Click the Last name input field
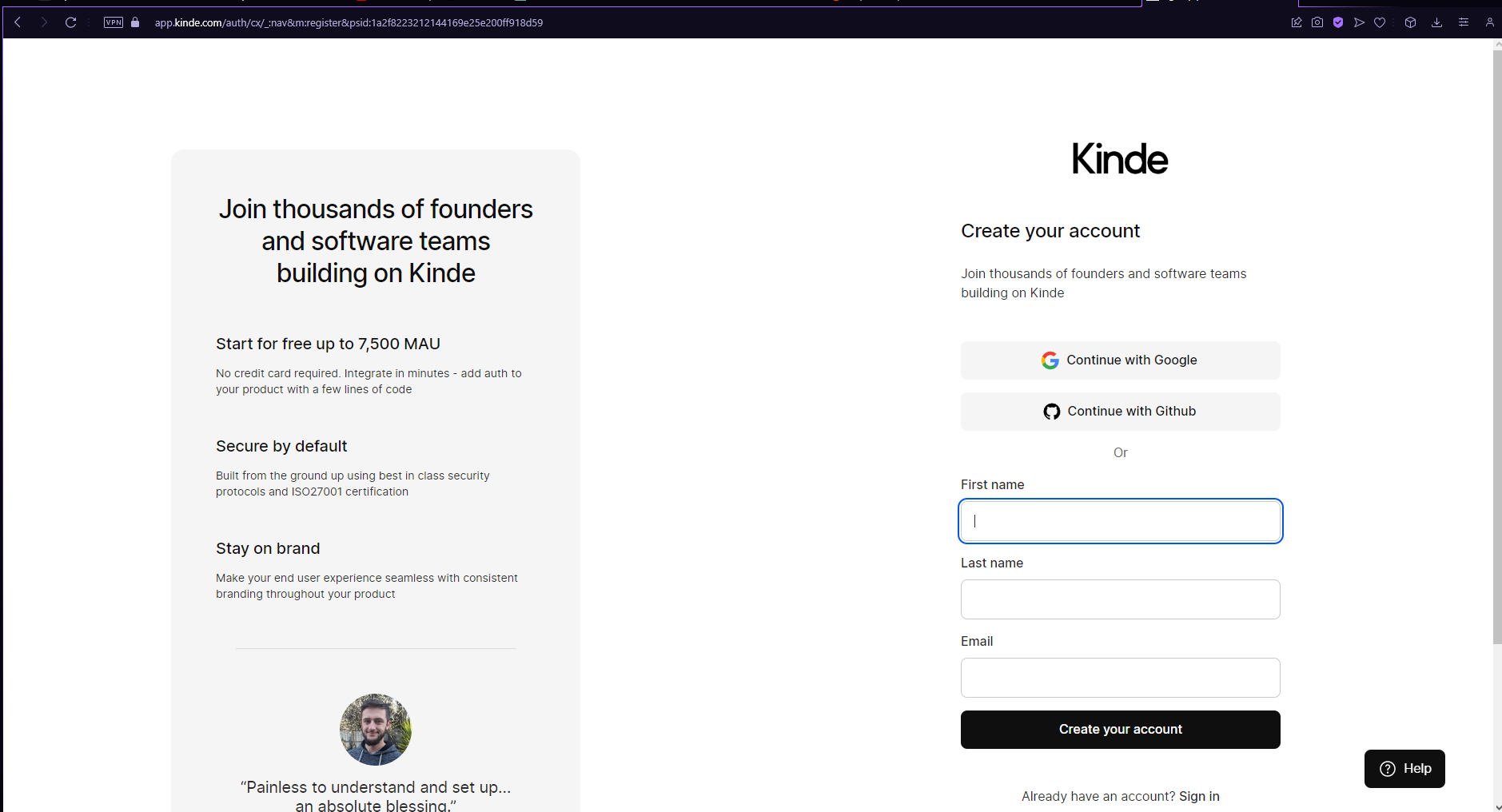The width and height of the screenshot is (1502, 812). coord(1120,599)
